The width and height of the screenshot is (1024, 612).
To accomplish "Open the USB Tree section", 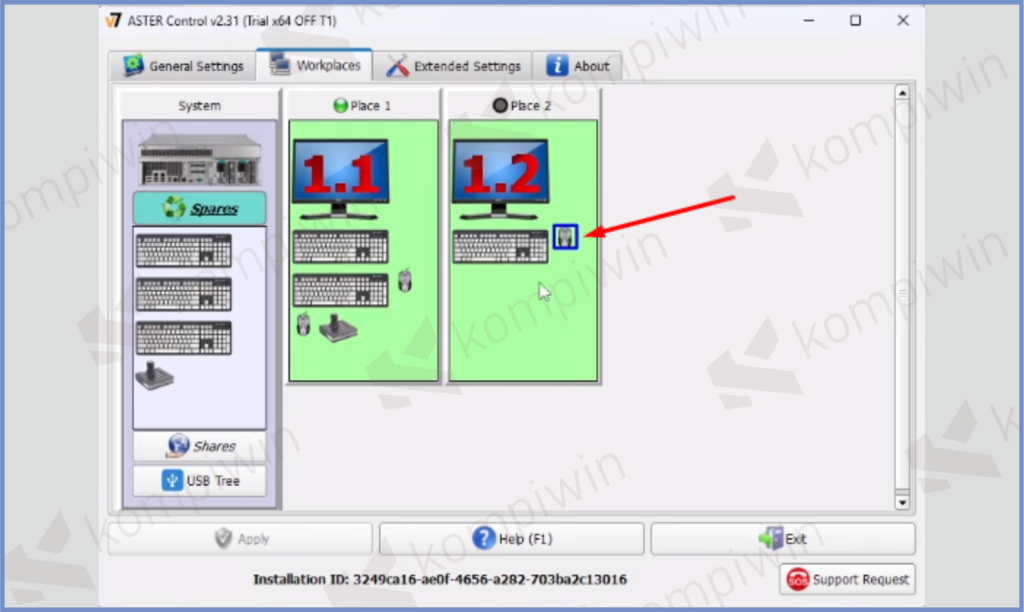I will [x=200, y=481].
